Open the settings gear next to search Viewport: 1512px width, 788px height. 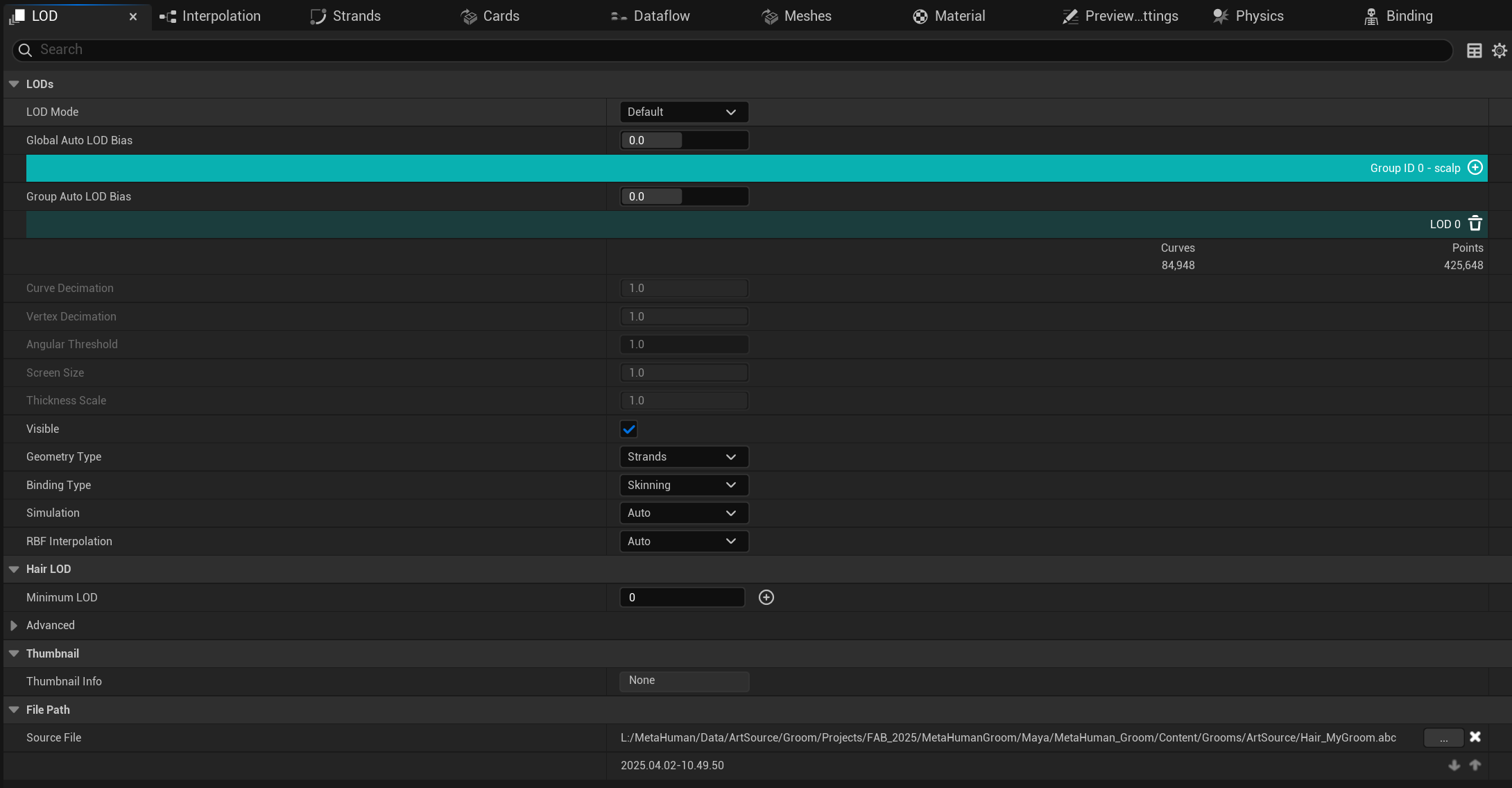pyautogui.click(x=1499, y=51)
